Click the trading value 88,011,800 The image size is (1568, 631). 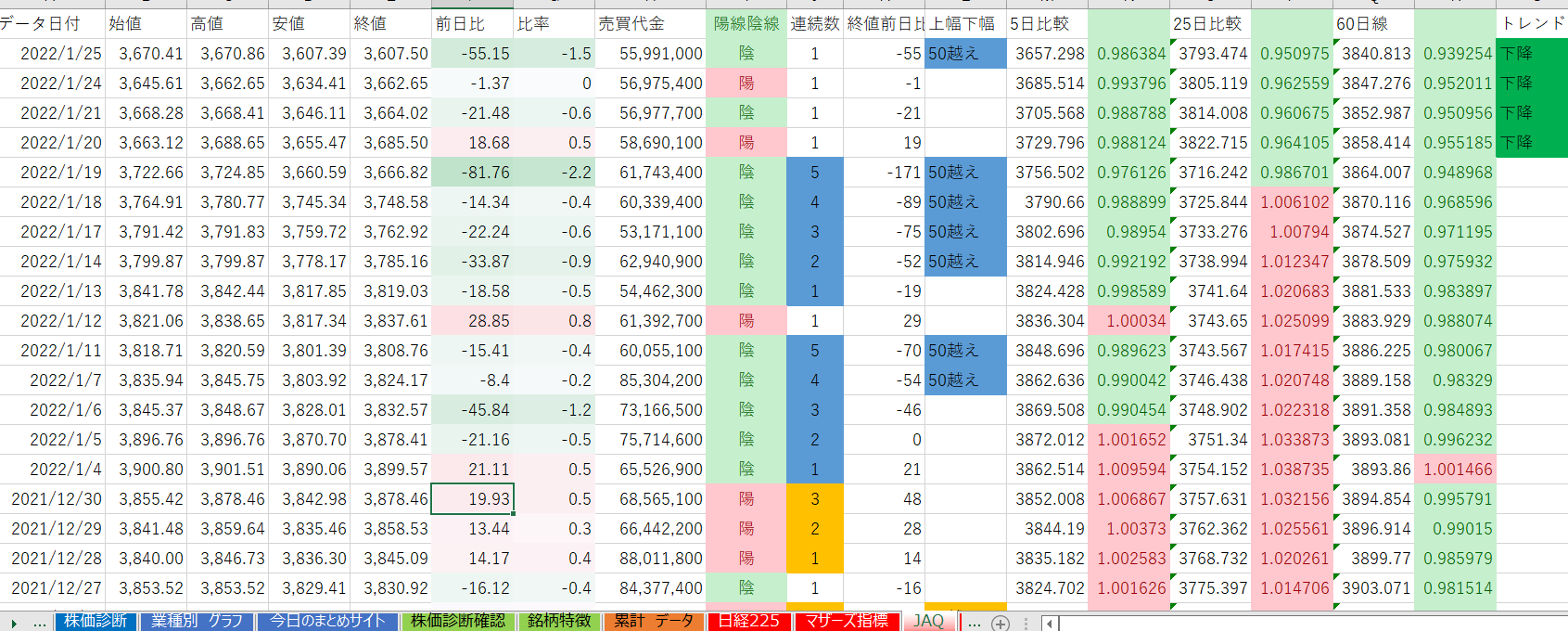[x=650, y=559]
